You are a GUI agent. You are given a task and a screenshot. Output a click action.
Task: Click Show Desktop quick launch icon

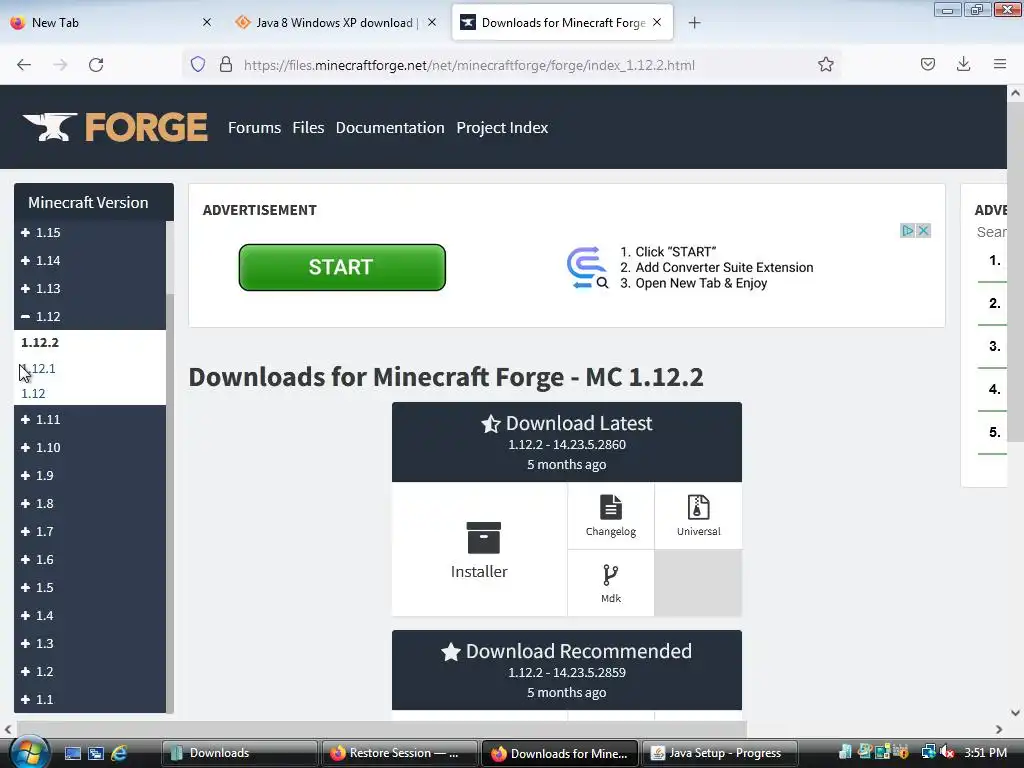tap(72, 753)
